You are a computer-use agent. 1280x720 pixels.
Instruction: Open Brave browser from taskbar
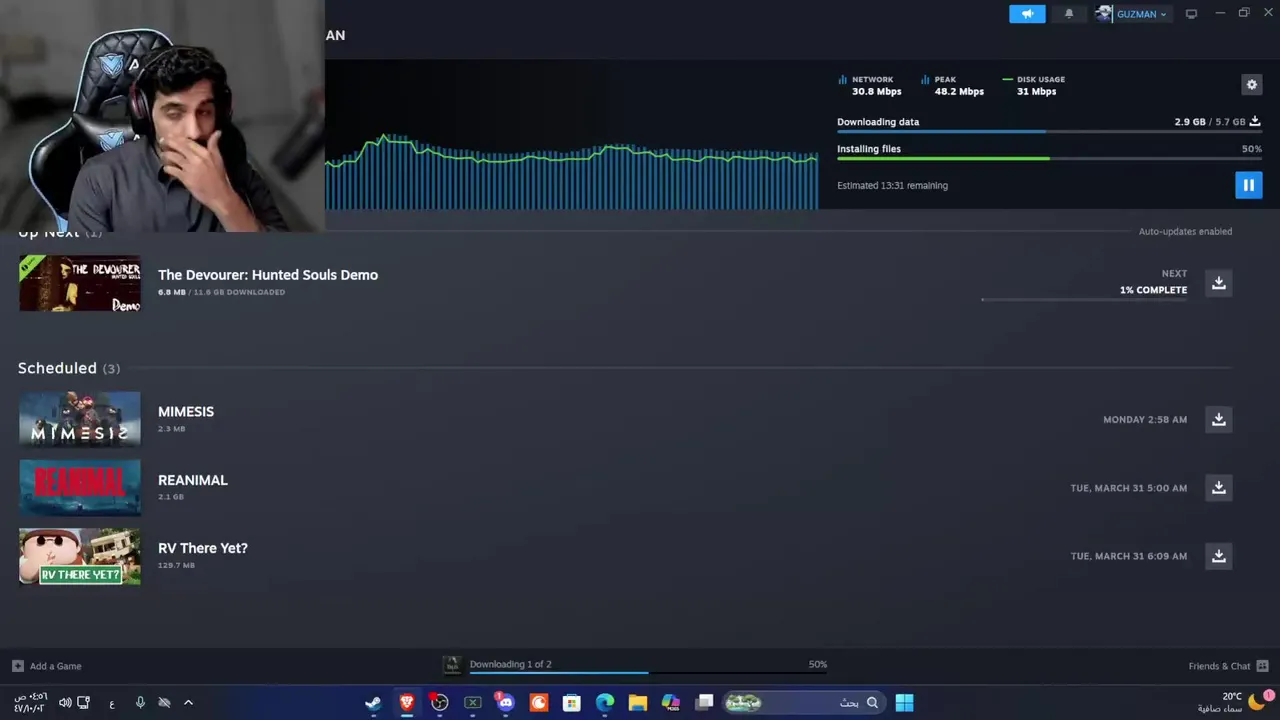click(406, 702)
